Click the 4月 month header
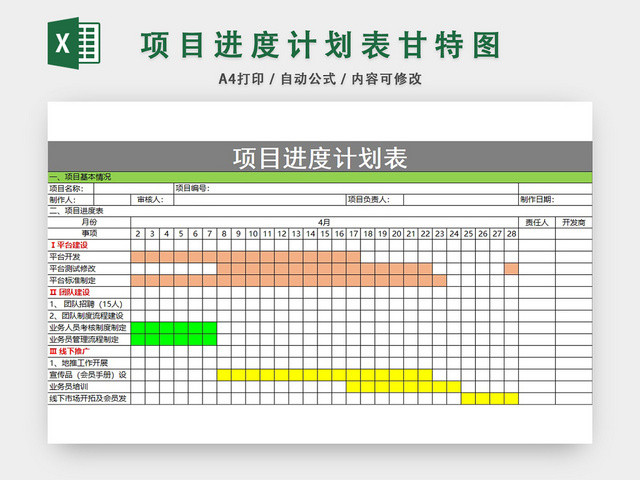The image size is (640, 480). tap(324, 222)
